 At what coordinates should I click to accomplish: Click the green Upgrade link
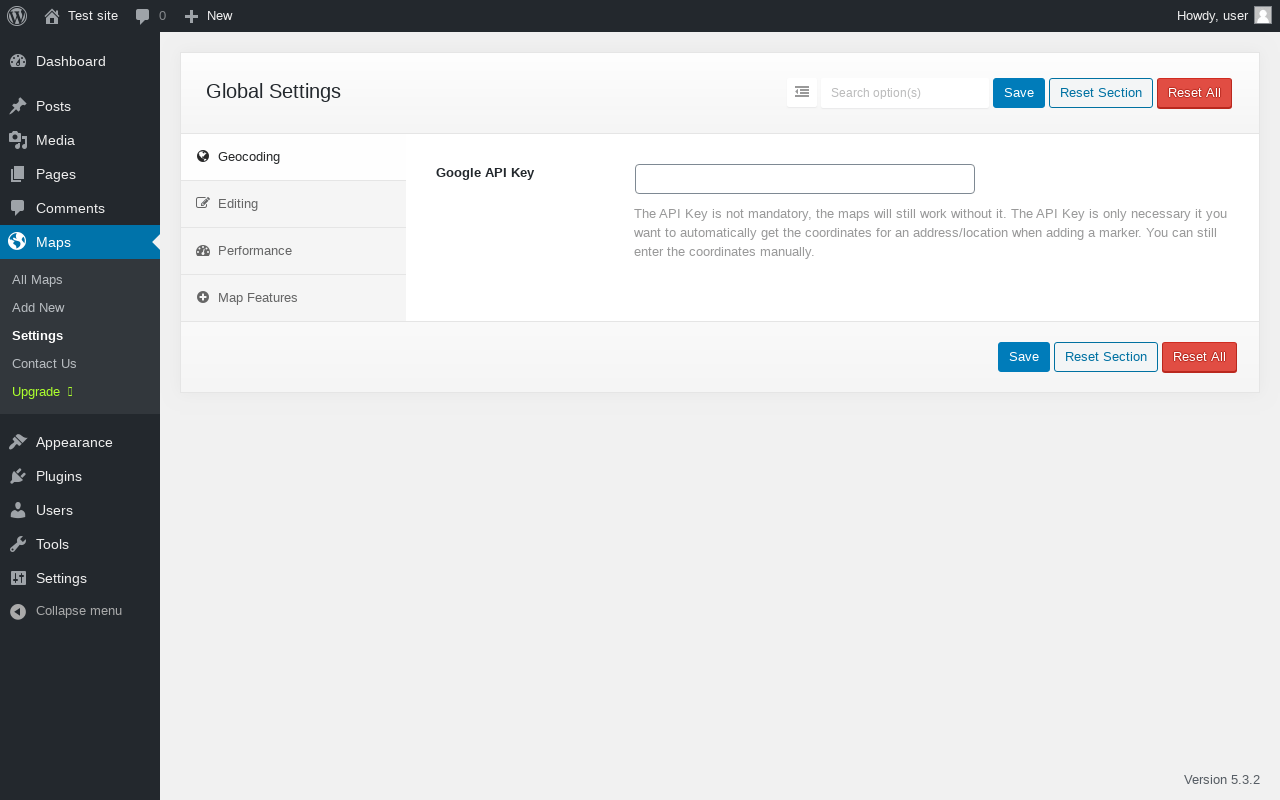tap(36, 392)
